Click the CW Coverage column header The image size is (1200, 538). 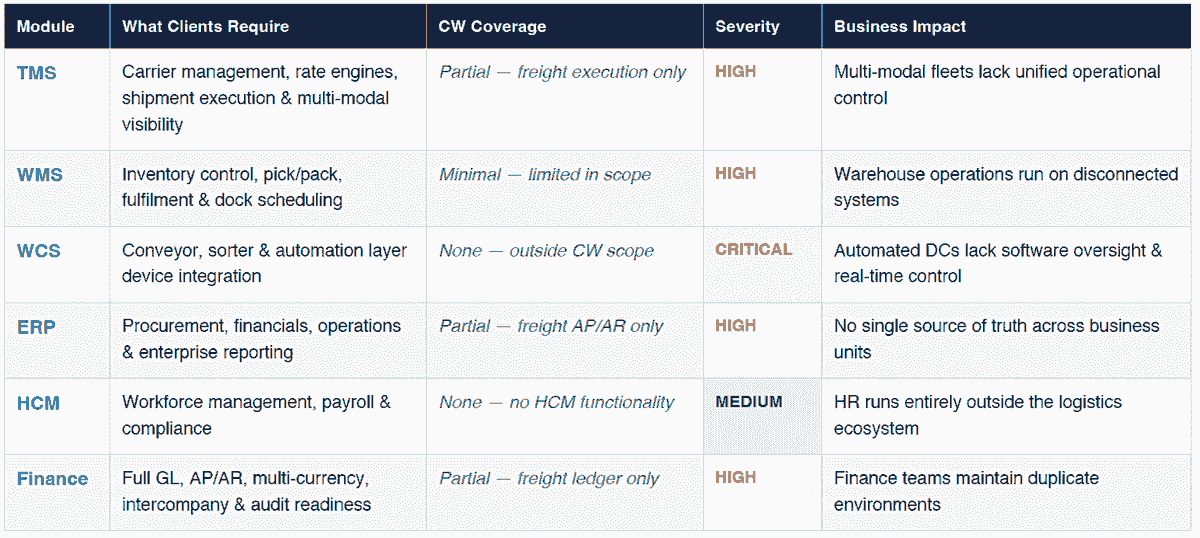(x=492, y=26)
